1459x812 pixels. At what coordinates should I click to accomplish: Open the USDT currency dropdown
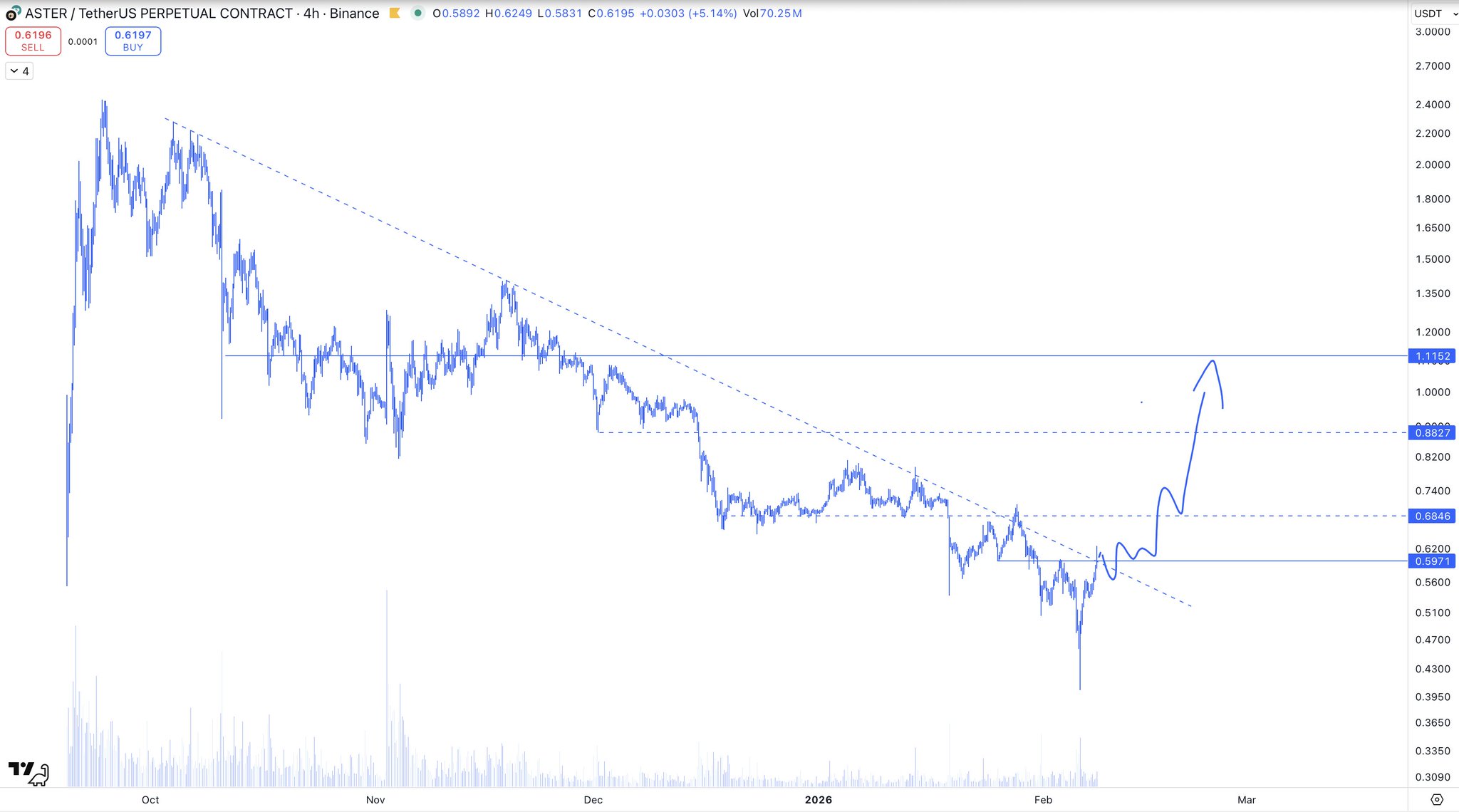pyautogui.click(x=1433, y=14)
